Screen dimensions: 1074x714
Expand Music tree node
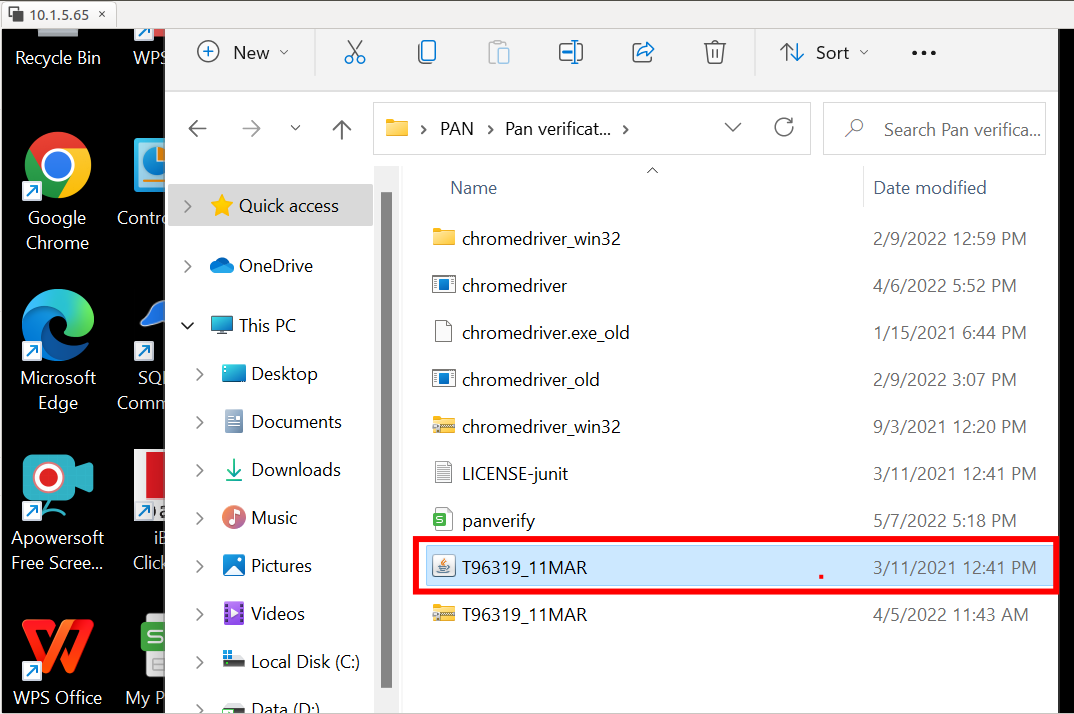coord(200,518)
